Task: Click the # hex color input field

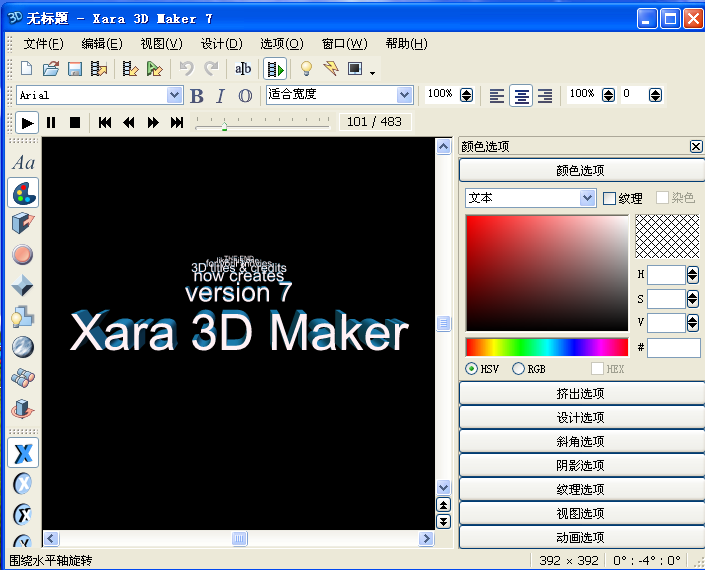Action: [674, 347]
